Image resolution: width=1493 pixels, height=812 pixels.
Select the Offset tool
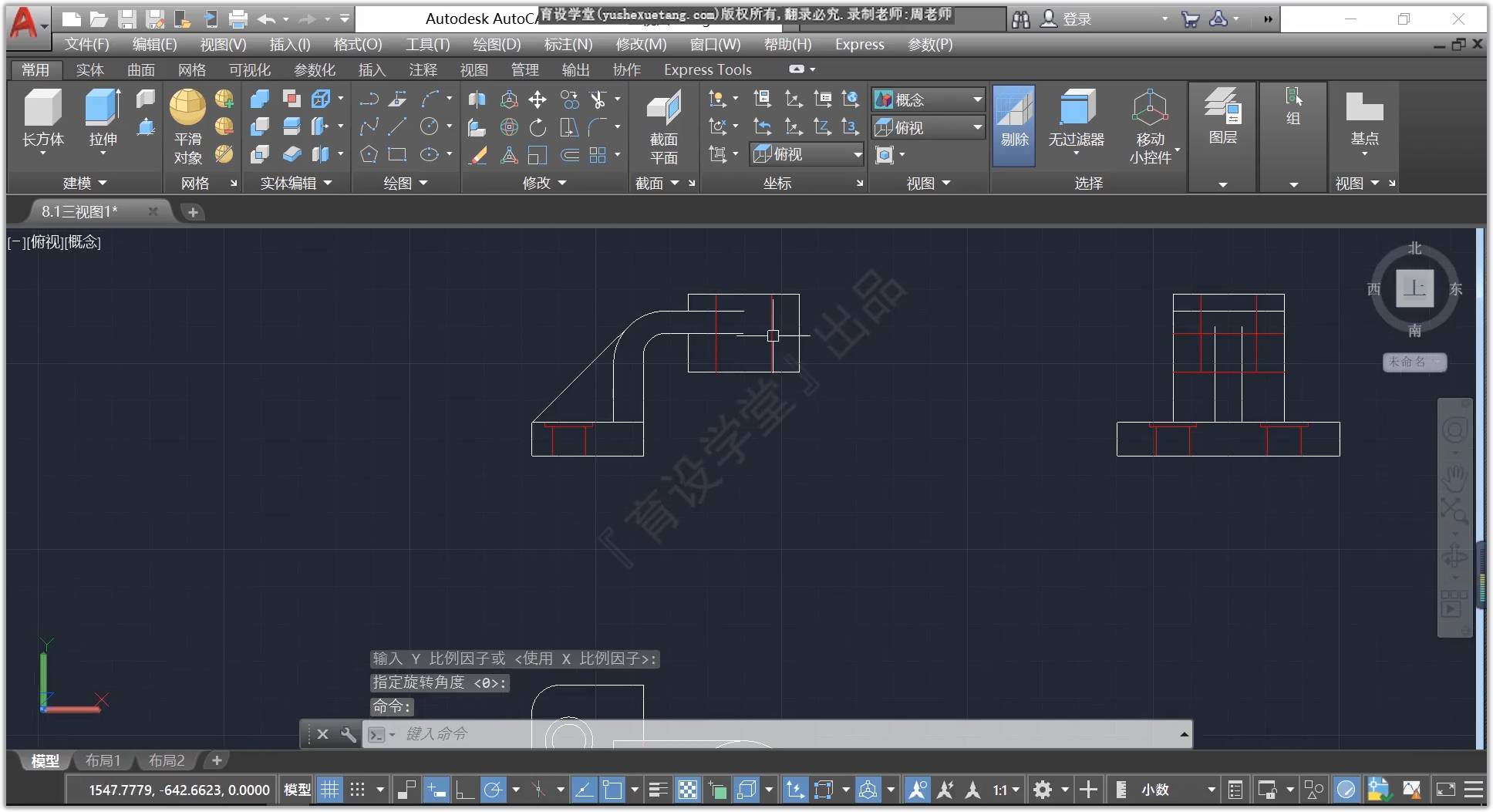[569, 155]
